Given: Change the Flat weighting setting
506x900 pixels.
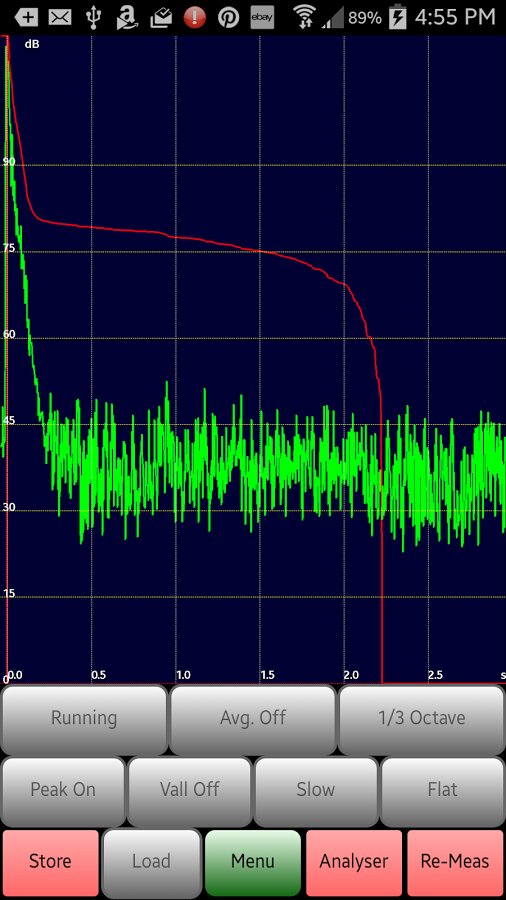Looking at the screenshot, I should coord(442,790).
